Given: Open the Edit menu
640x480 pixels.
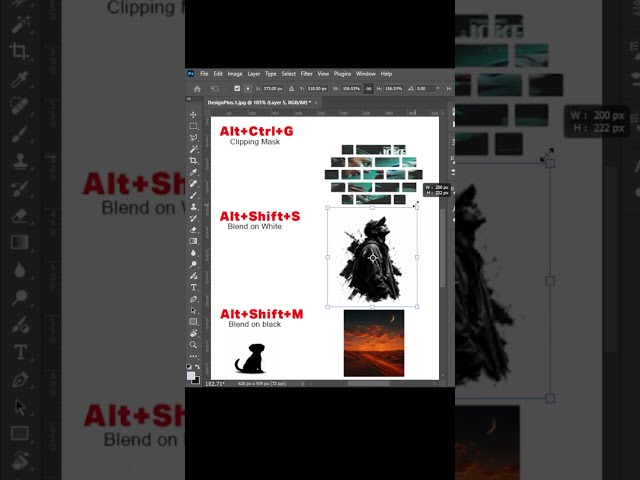Looking at the screenshot, I should [218, 74].
